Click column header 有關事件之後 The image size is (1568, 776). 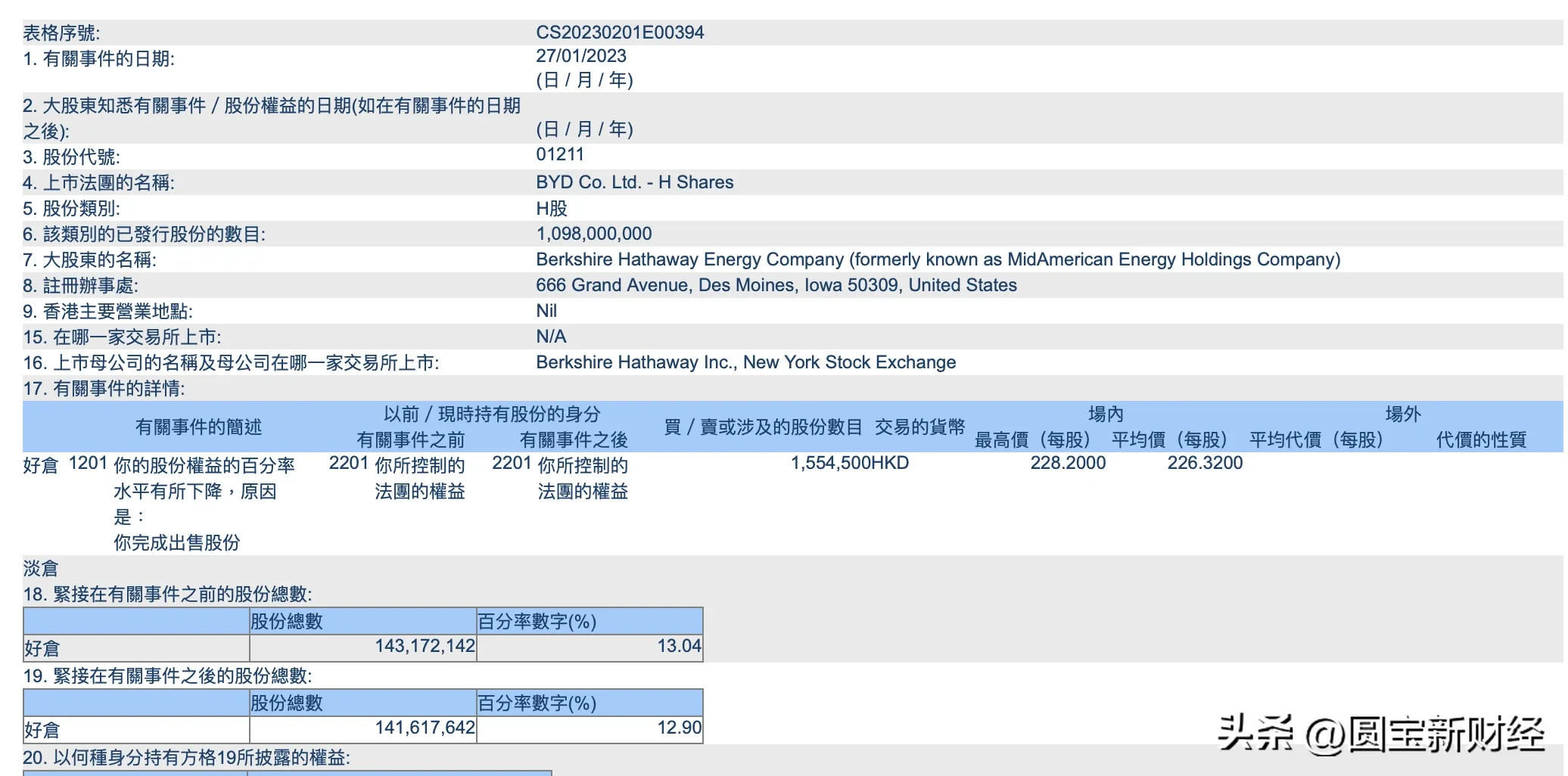(574, 439)
